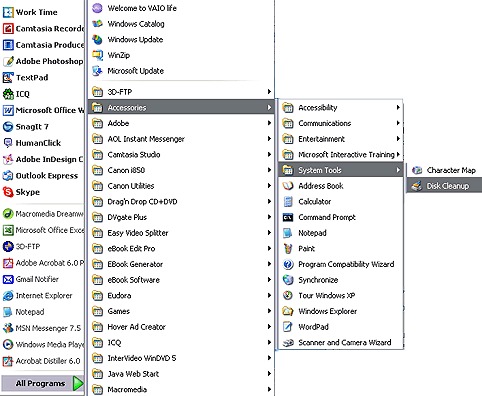Launch Adobe InDesign from pinned list
This screenshot has width=482, height=396.
coord(42,159)
